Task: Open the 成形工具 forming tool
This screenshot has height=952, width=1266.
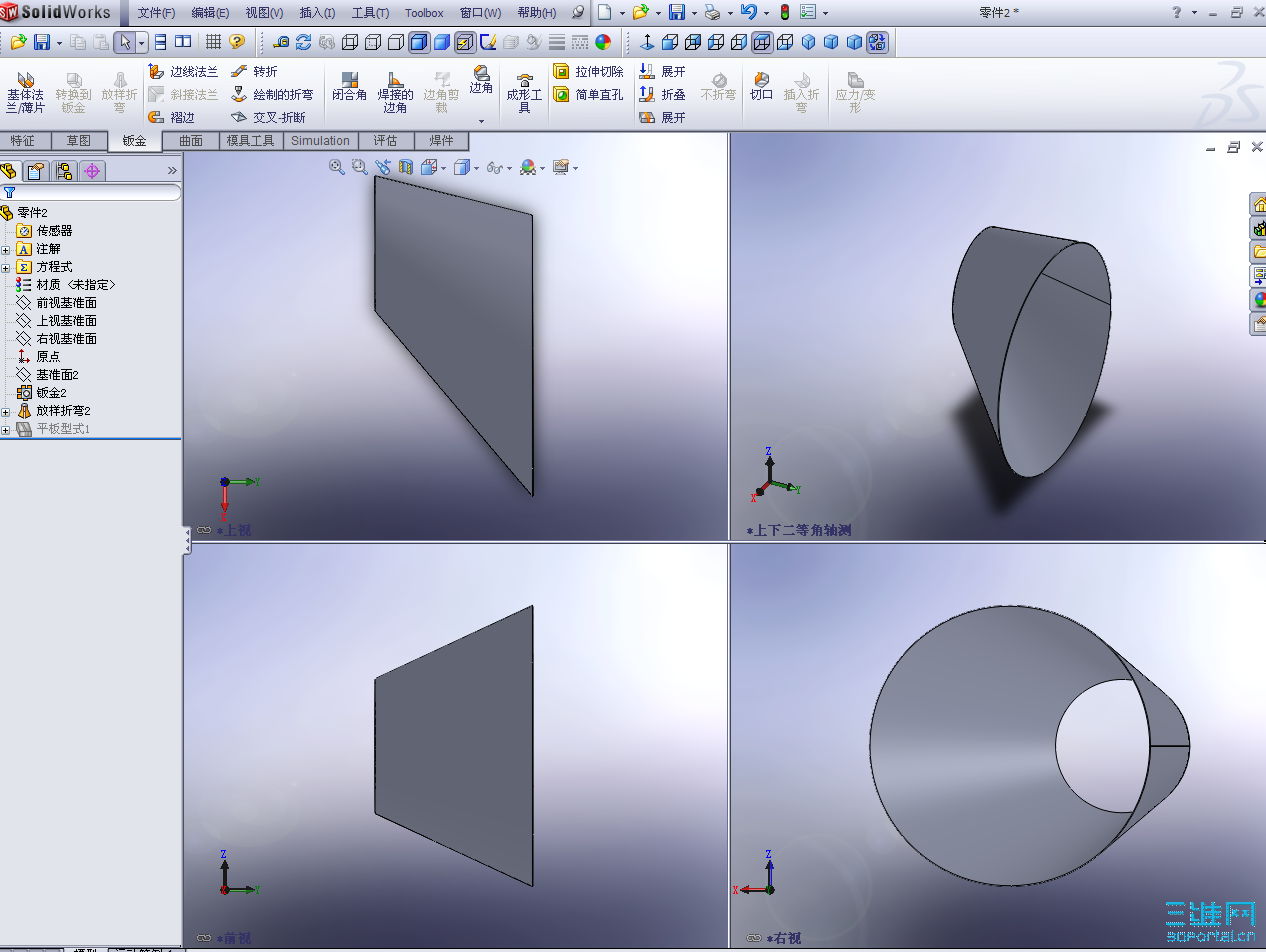Action: click(x=524, y=92)
